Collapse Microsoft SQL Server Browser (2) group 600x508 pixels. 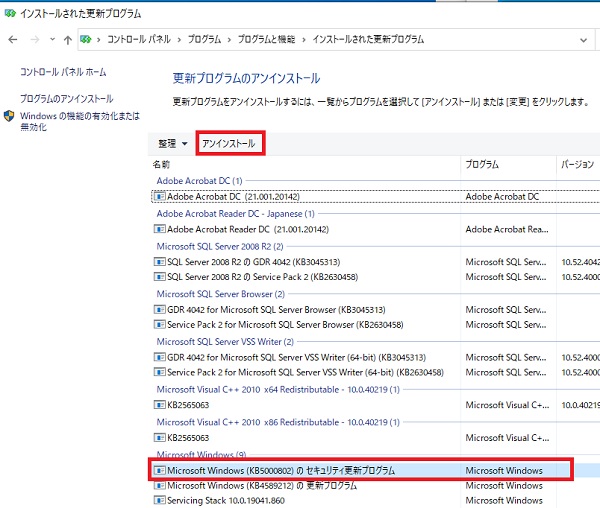(221, 294)
